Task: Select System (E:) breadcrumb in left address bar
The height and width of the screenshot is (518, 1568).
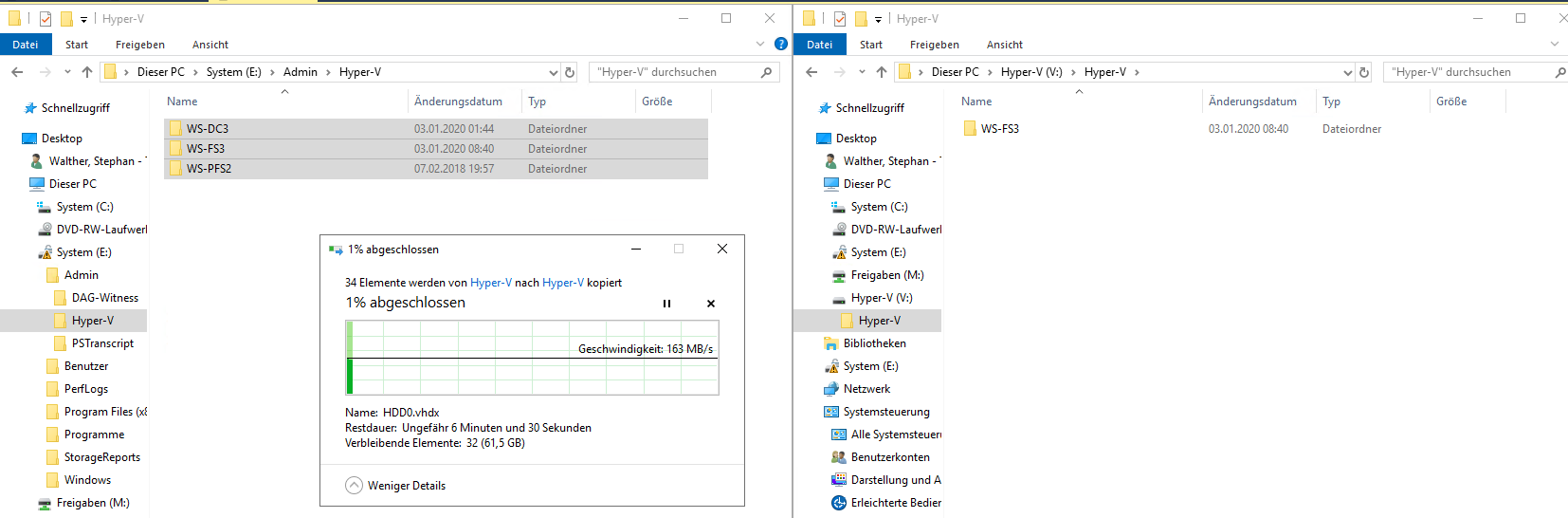Action: point(234,72)
